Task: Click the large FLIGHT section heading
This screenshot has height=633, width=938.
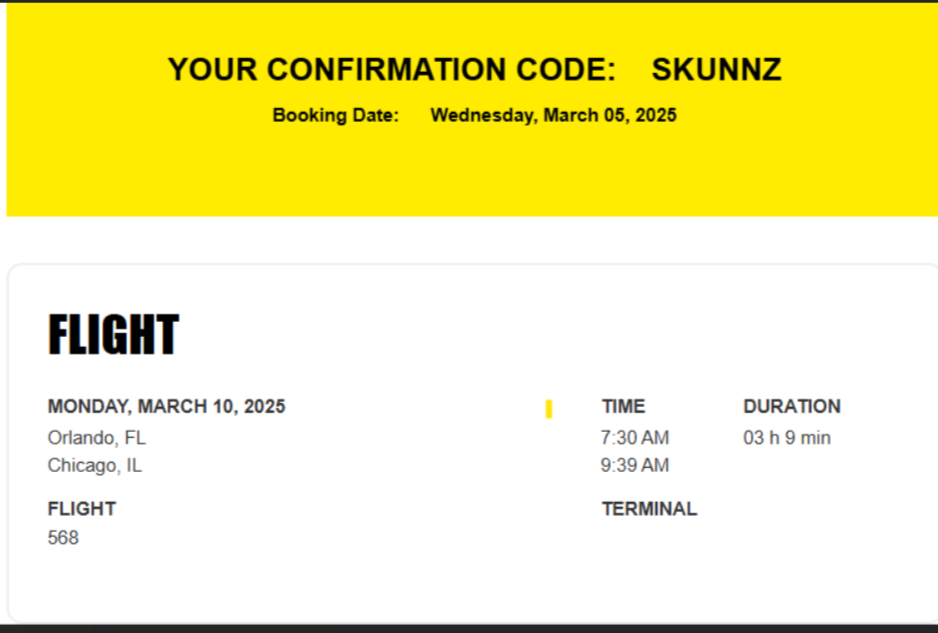Action: click(113, 334)
